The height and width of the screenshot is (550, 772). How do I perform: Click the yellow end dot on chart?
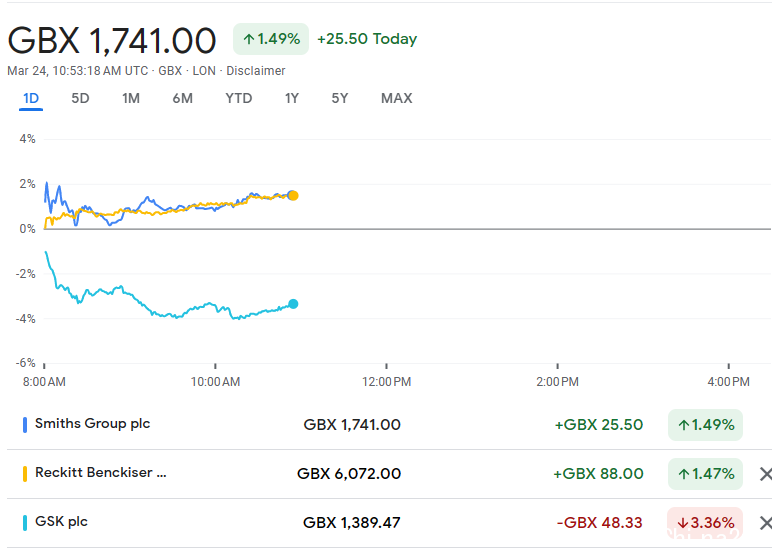tap(293, 196)
